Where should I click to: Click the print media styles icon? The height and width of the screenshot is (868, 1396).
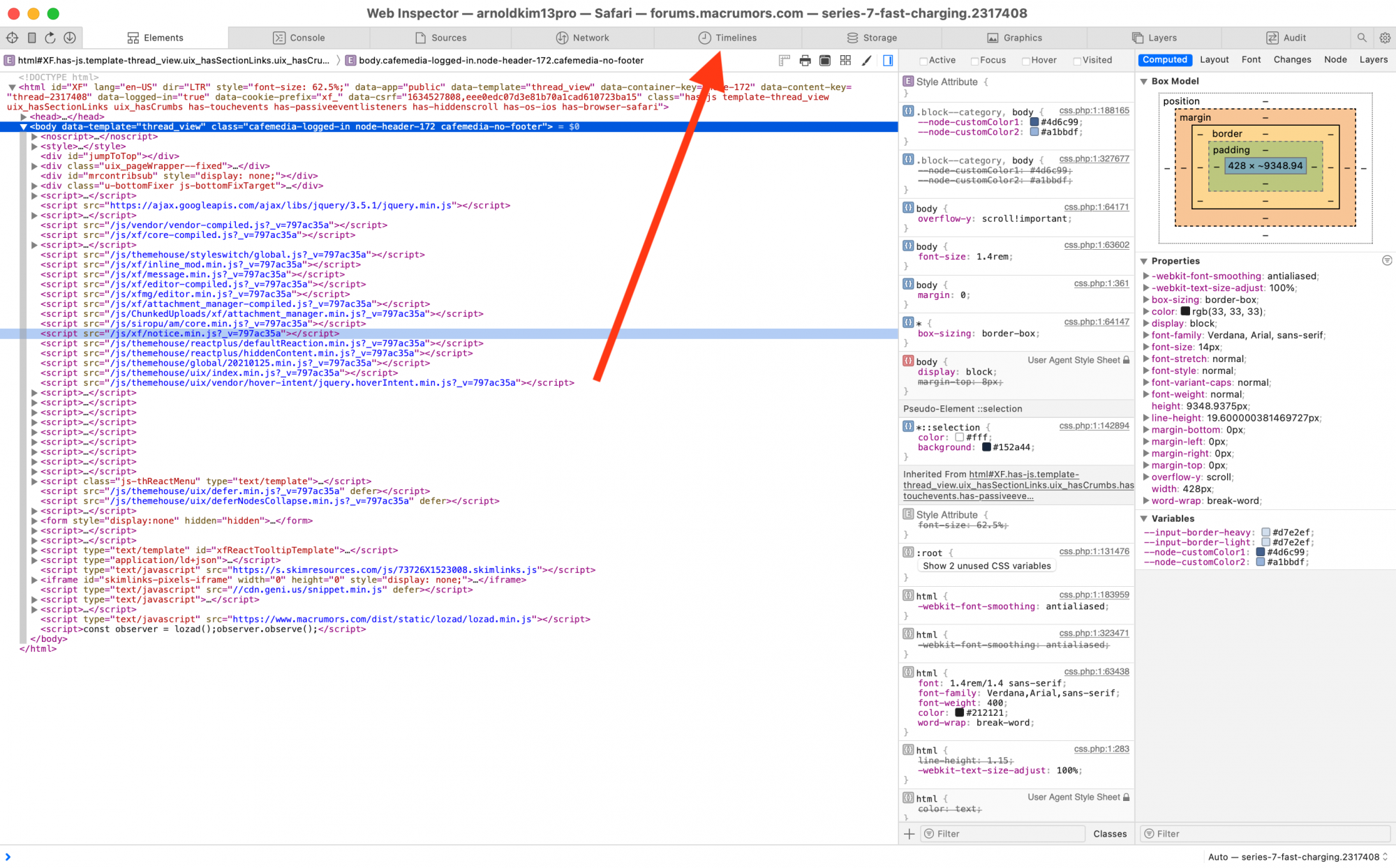805,61
